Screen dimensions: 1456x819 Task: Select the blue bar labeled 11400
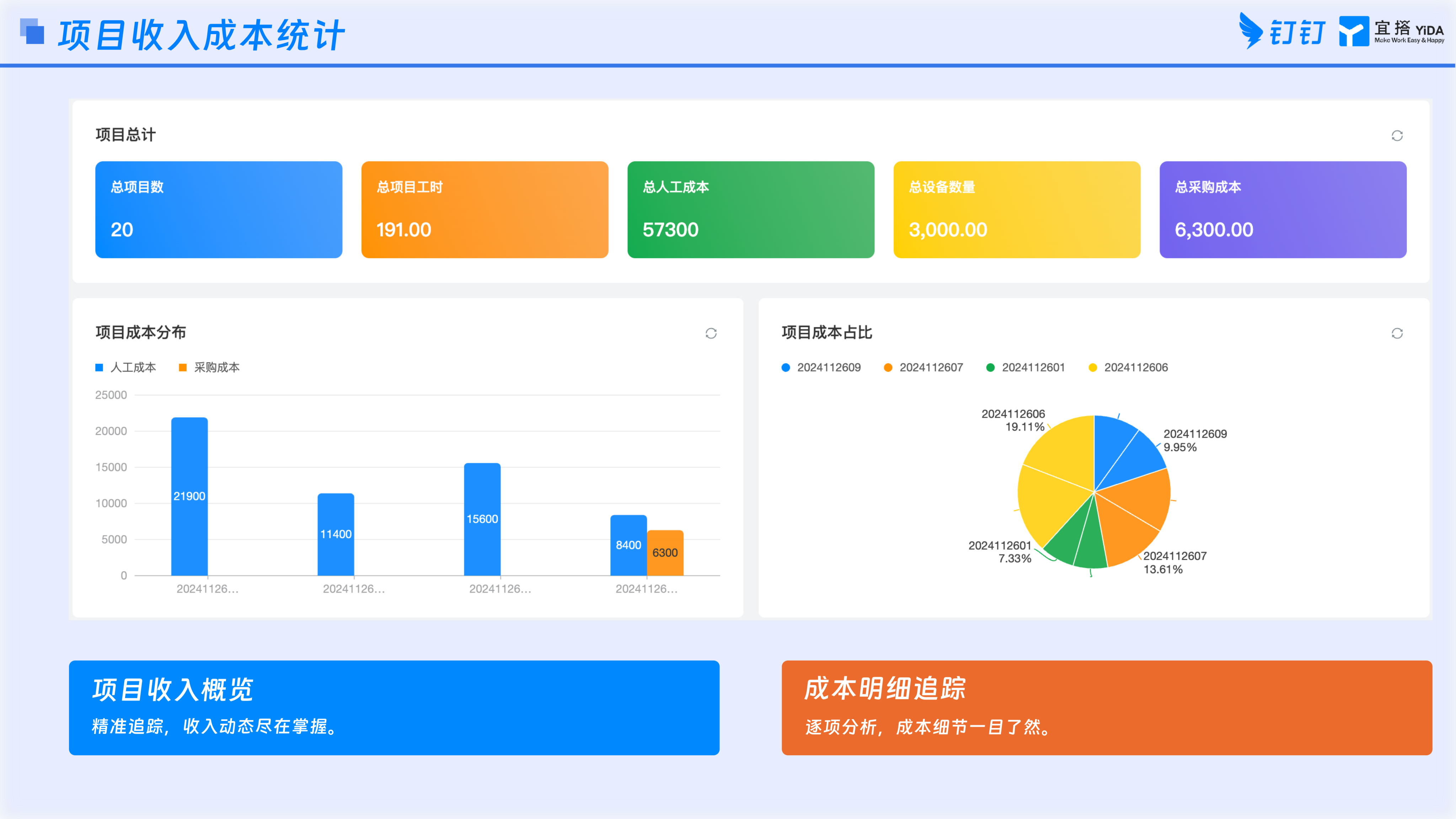coord(336,534)
